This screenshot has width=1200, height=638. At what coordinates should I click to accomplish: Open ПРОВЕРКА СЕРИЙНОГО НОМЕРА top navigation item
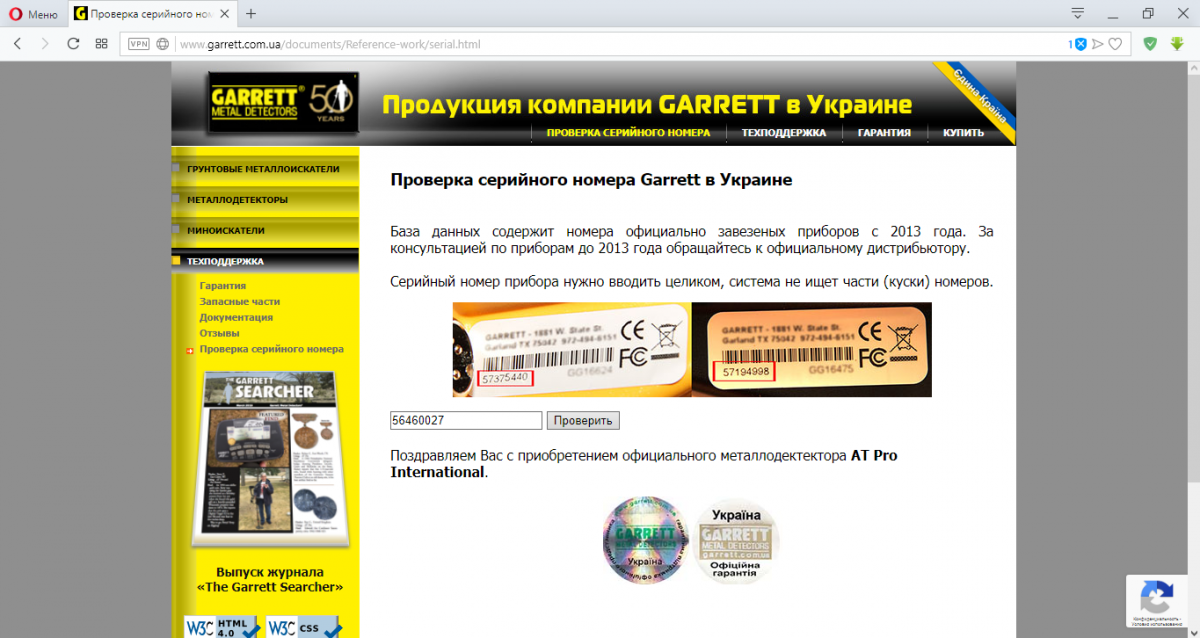(x=628, y=132)
